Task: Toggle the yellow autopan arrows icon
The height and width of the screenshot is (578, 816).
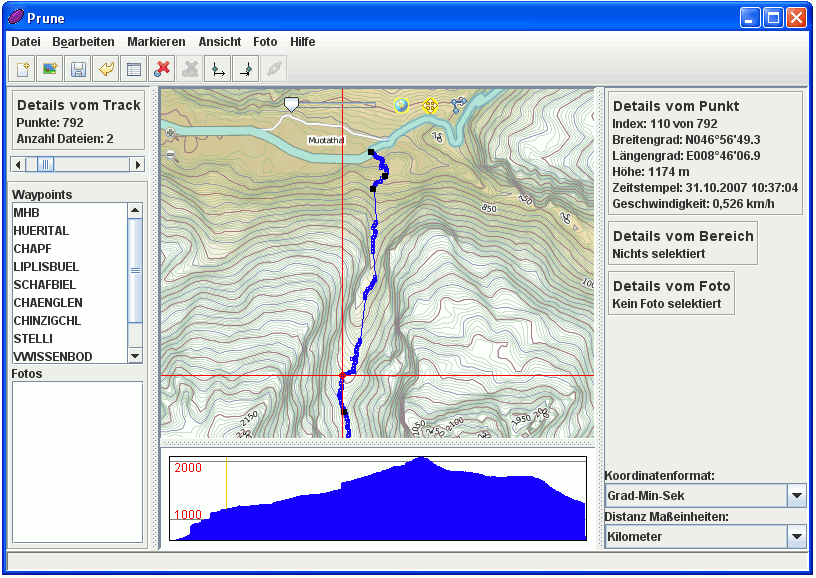Action: pos(430,105)
